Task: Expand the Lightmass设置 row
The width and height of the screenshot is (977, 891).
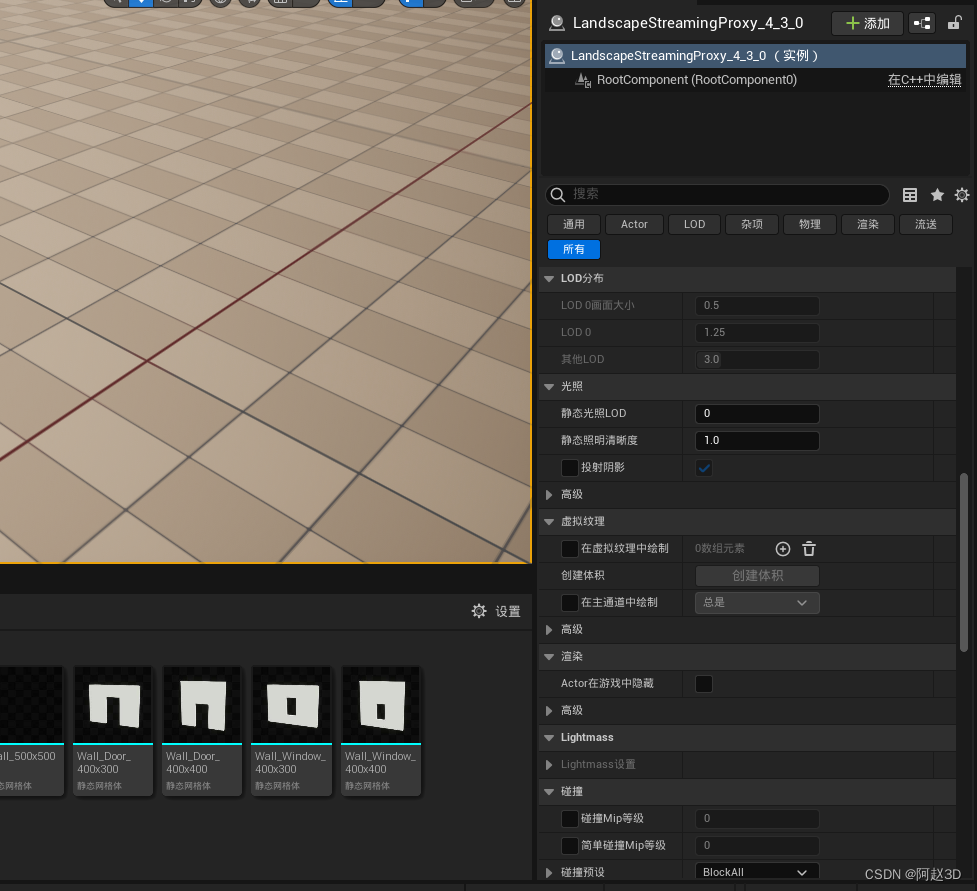Action: (549, 765)
